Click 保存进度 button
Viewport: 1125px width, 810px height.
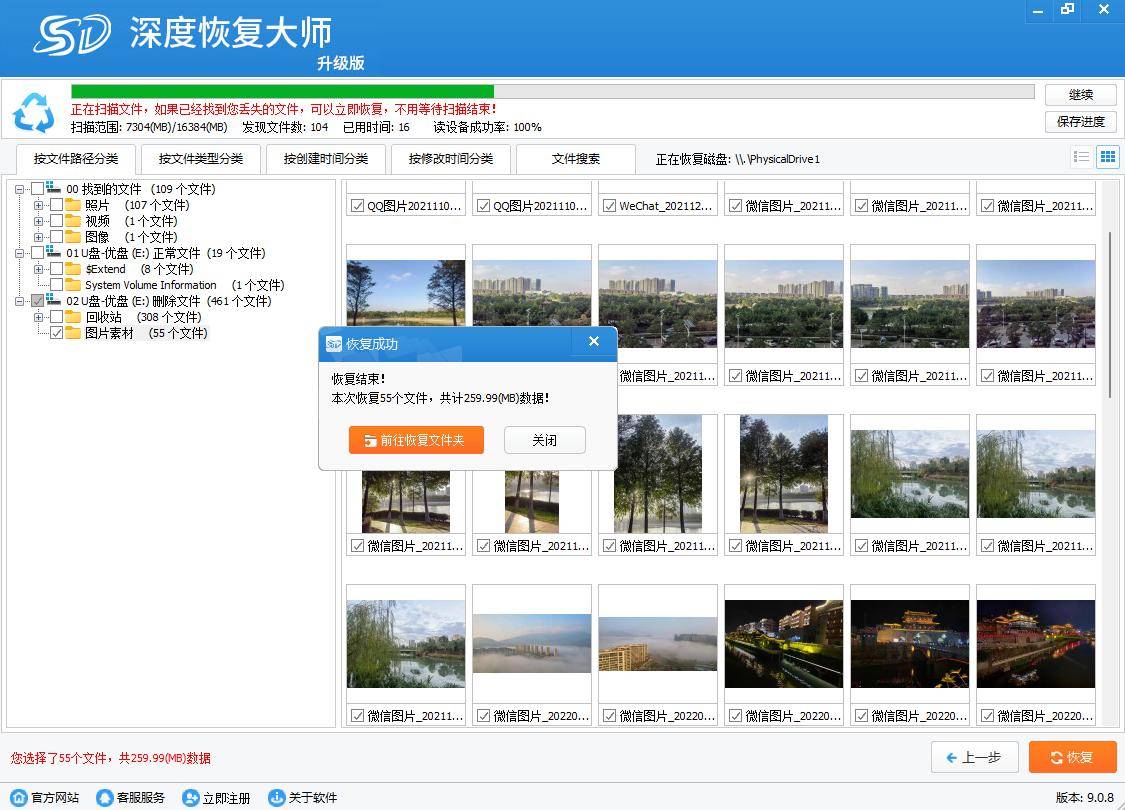pyautogui.click(x=1081, y=121)
